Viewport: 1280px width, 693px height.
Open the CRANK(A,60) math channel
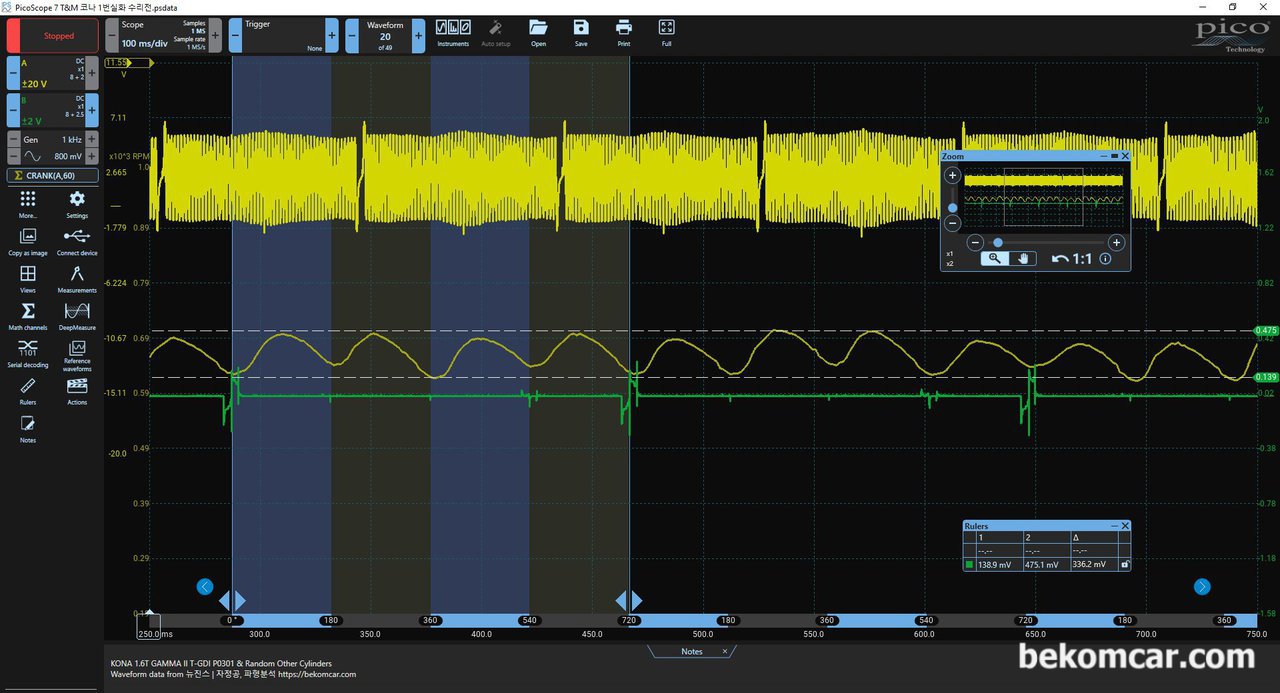coord(53,175)
